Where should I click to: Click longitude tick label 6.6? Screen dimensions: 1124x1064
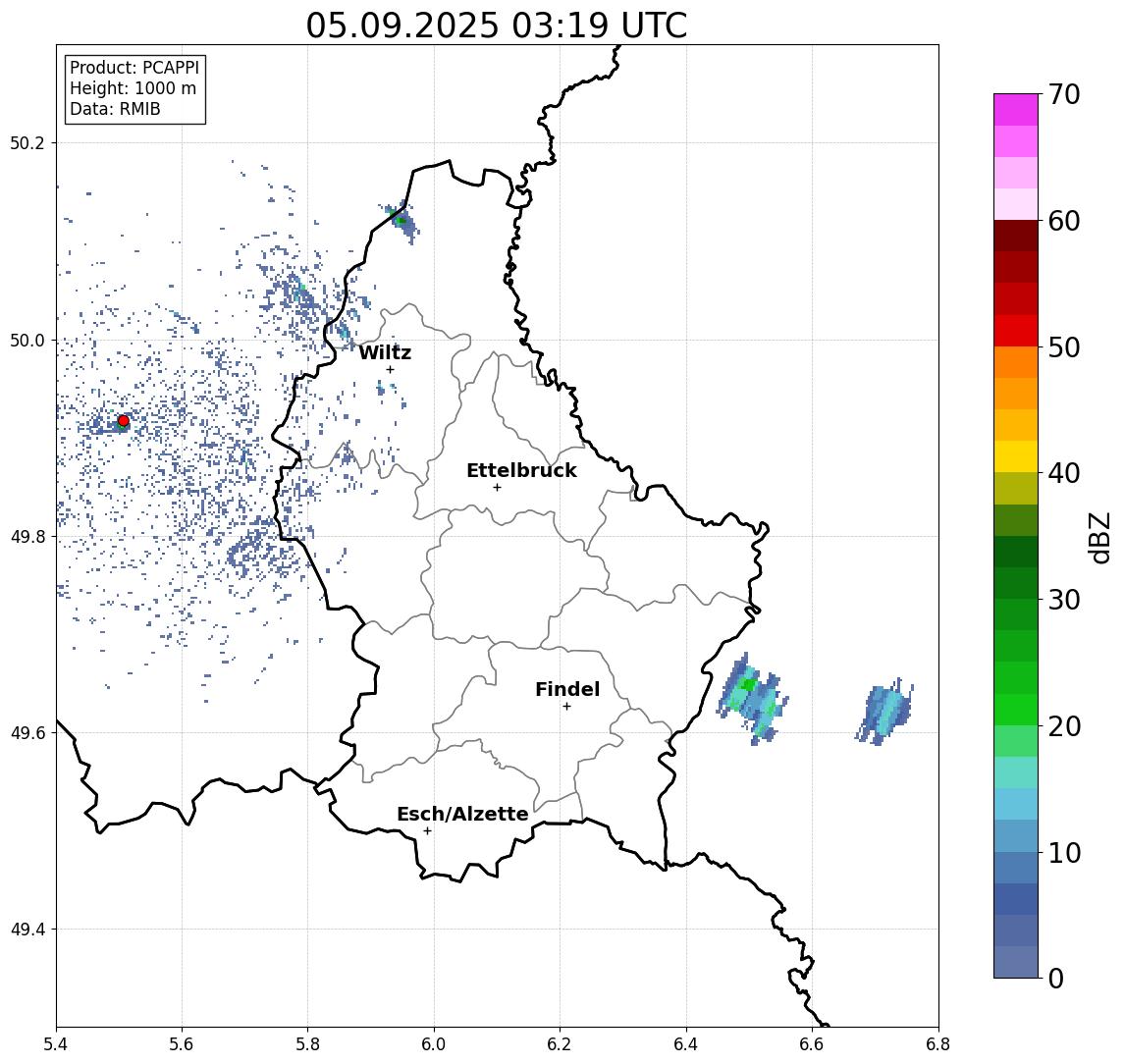(812, 1044)
